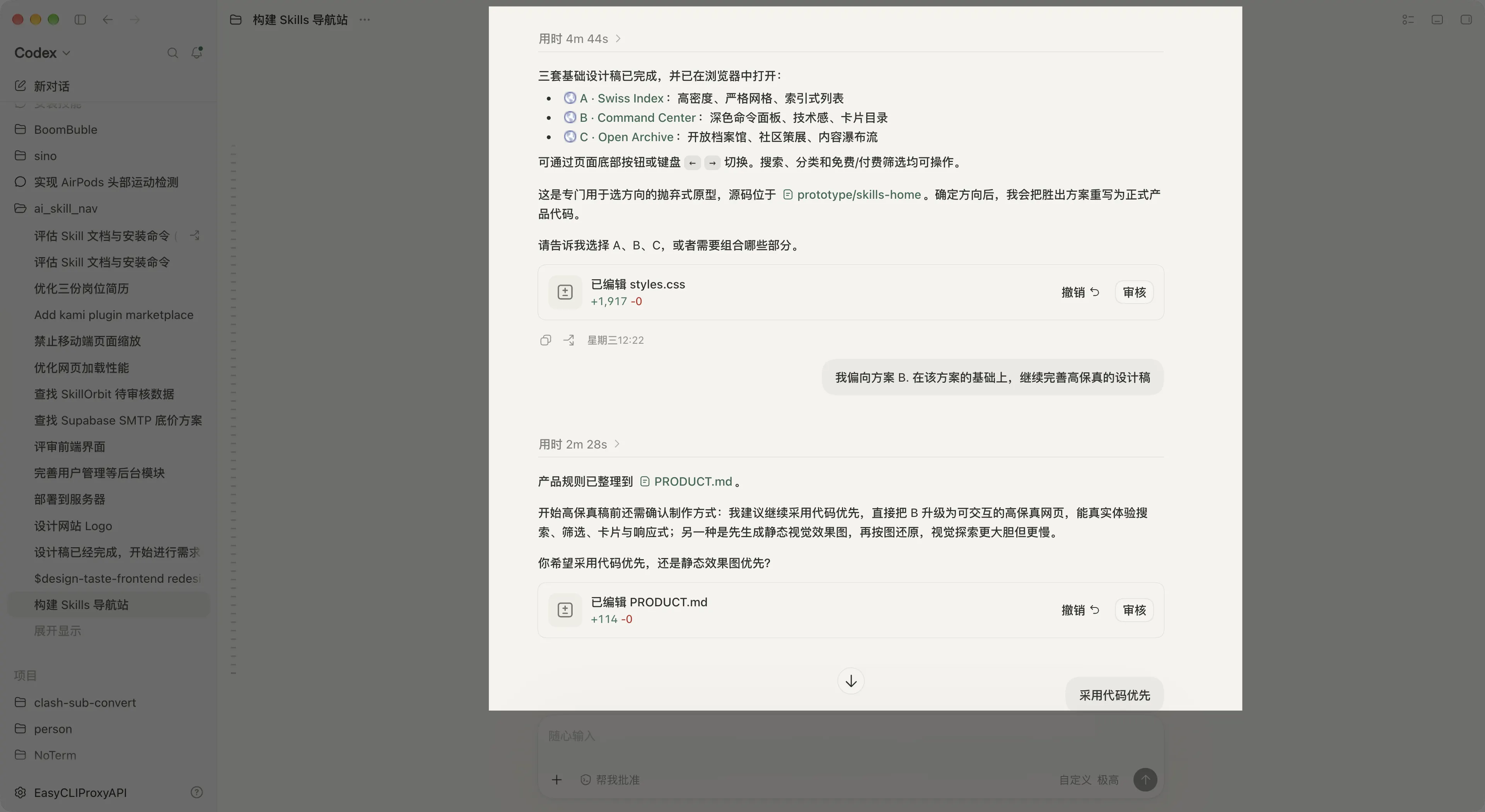
Task: Click the styles.css diff file icon
Action: tap(565, 292)
